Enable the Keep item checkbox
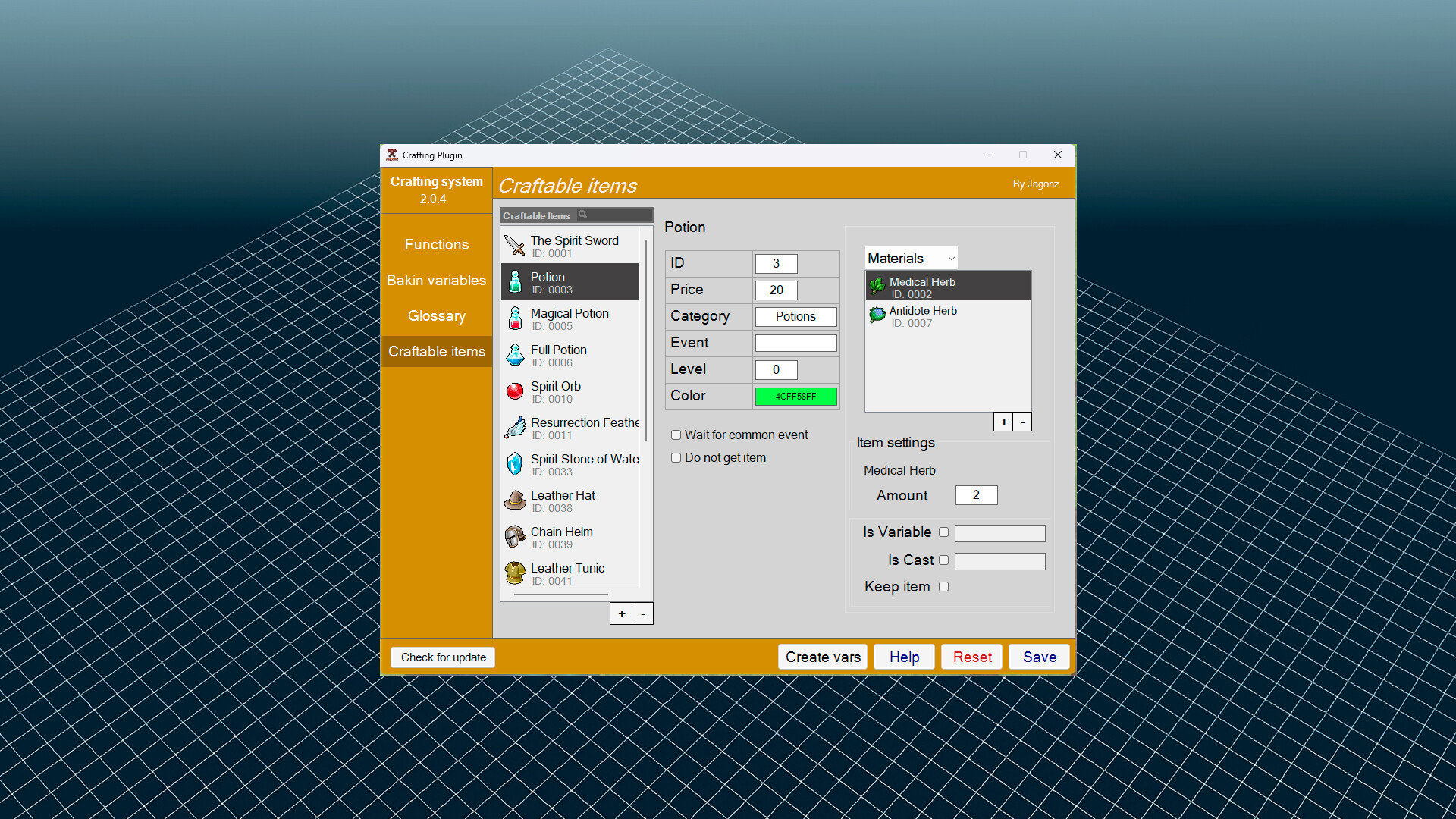1456x819 pixels. [944, 586]
